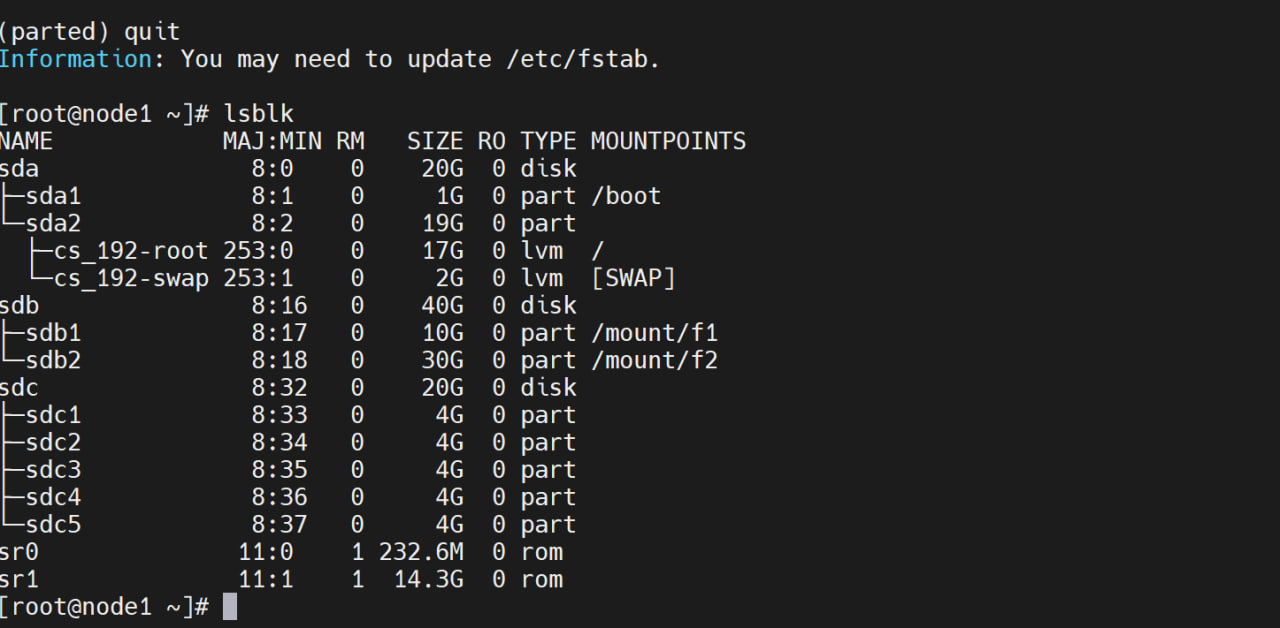Viewport: 1280px width, 628px height.
Task: Click the lsblk command text
Action: (x=259, y=114)
